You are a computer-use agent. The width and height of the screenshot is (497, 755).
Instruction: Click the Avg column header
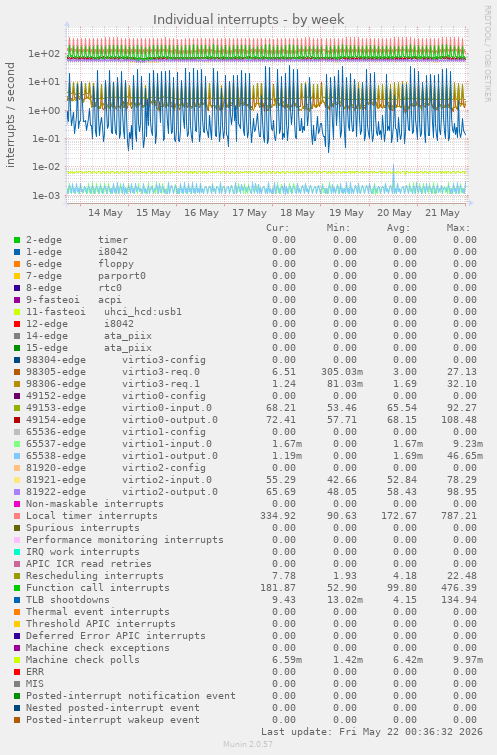(398, 228)
